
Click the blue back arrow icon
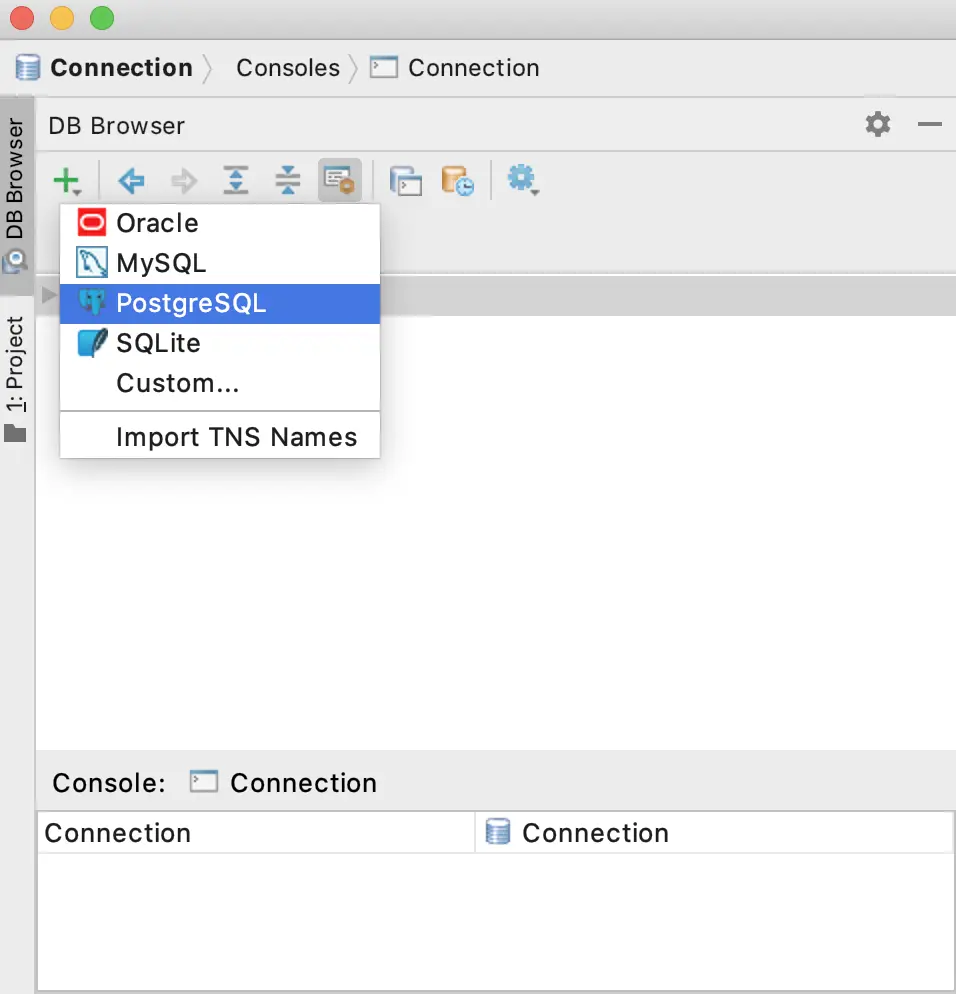coord(131,181)
